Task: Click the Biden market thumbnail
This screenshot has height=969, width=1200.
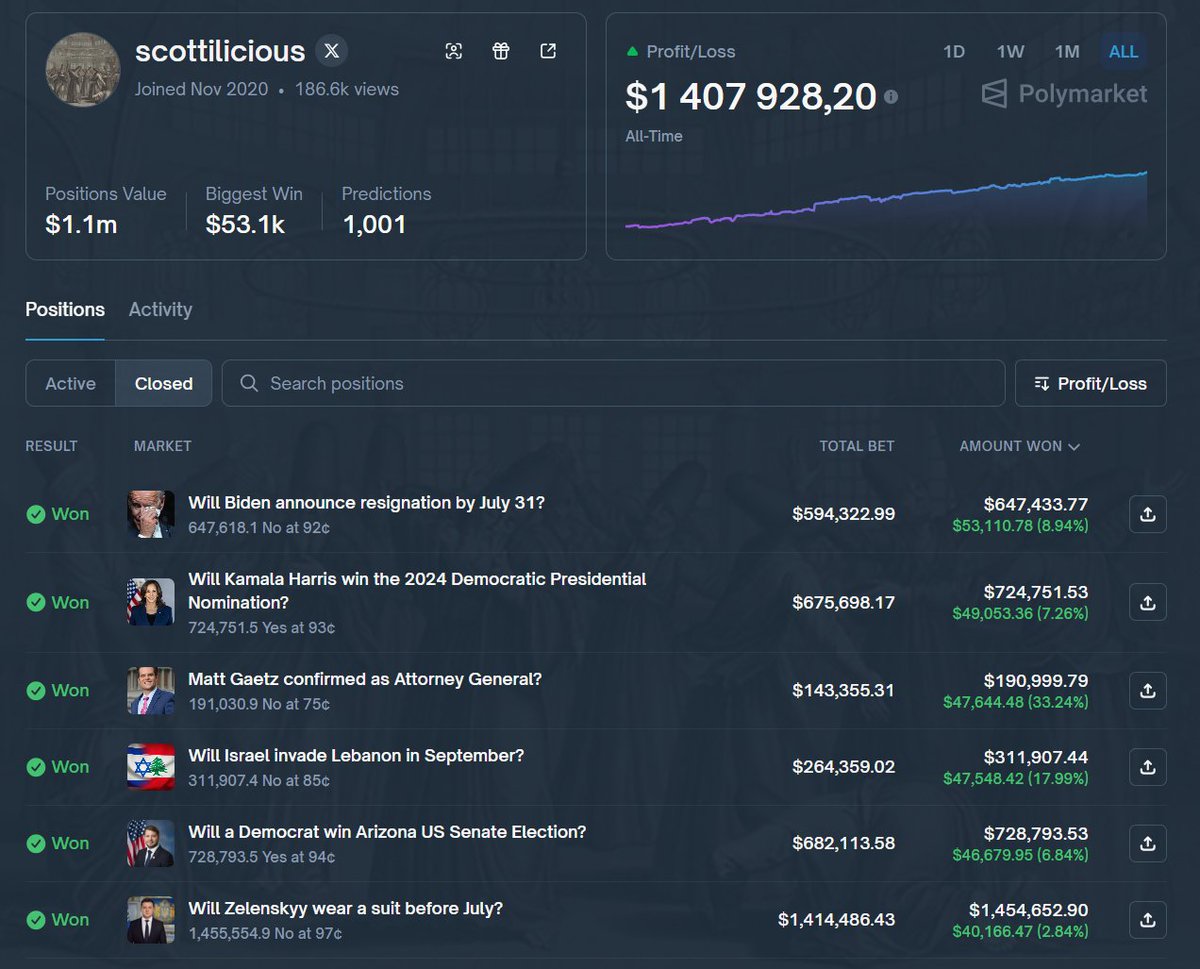Action: [151, 514]
